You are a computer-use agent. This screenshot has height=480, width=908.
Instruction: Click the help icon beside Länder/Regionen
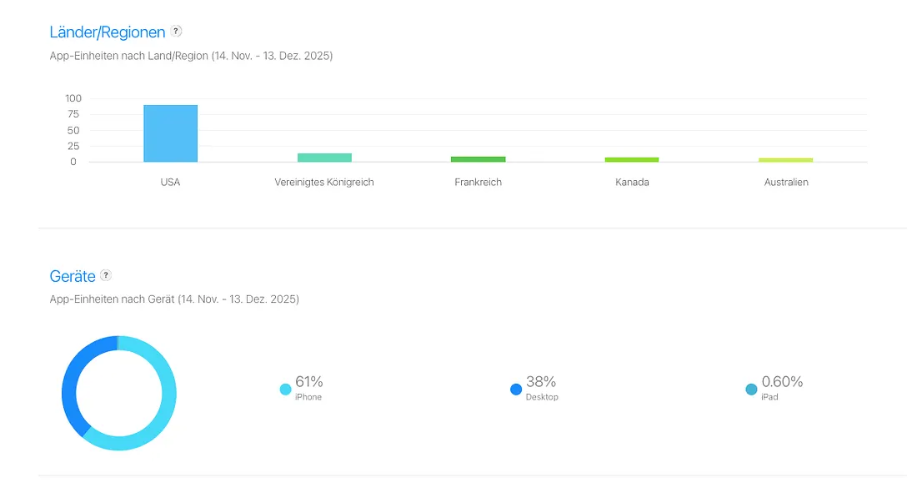[x=177, y=32]
